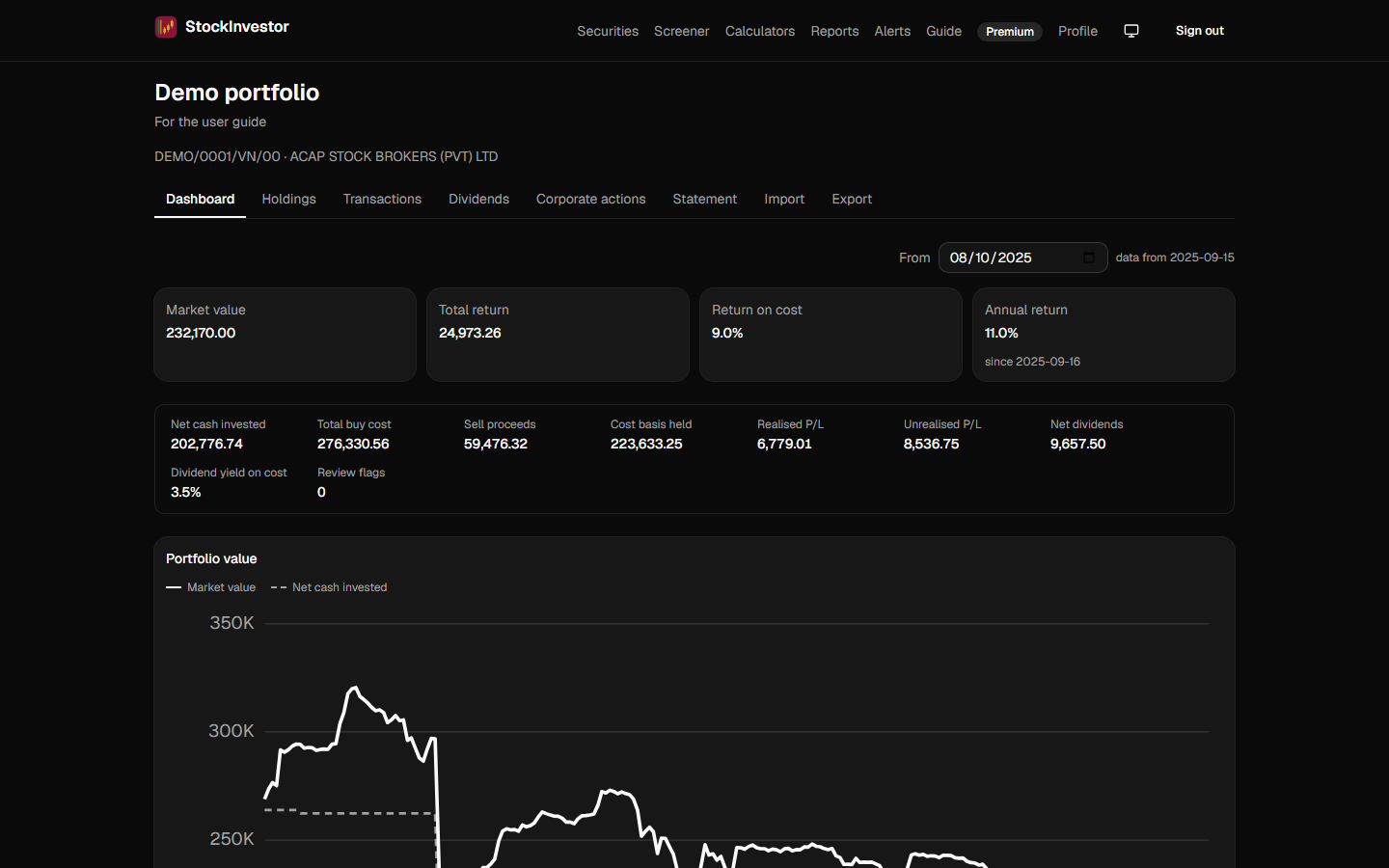Click the Review flags count 0
This screenshot has width=1389, height=868.
coord(321,492)
